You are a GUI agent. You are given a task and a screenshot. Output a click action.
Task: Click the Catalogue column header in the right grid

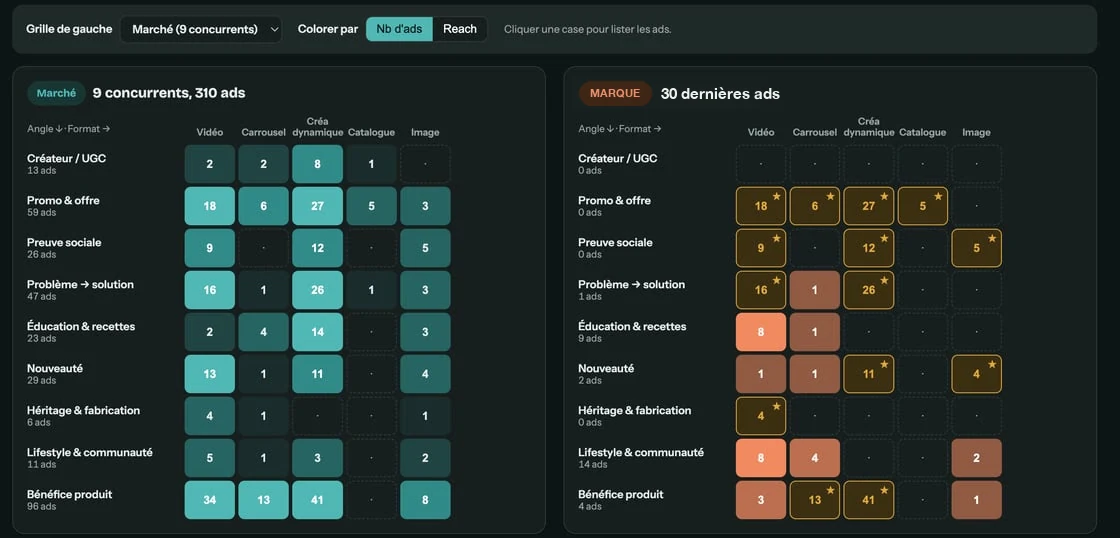tap(923, 132)
